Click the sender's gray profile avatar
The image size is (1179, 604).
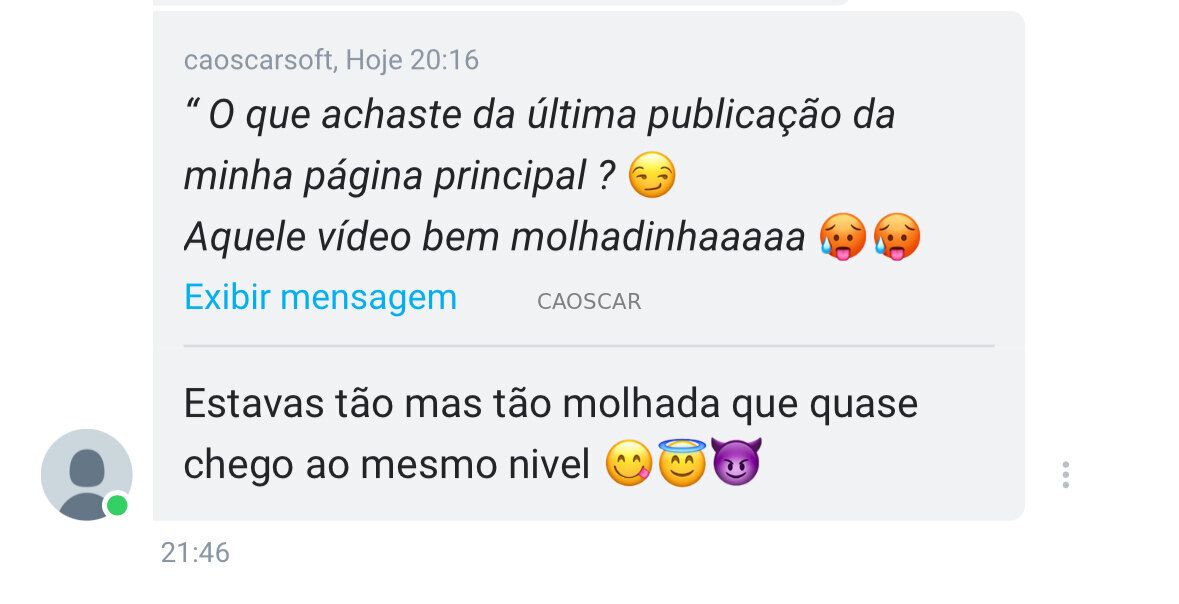click(86, 475)
